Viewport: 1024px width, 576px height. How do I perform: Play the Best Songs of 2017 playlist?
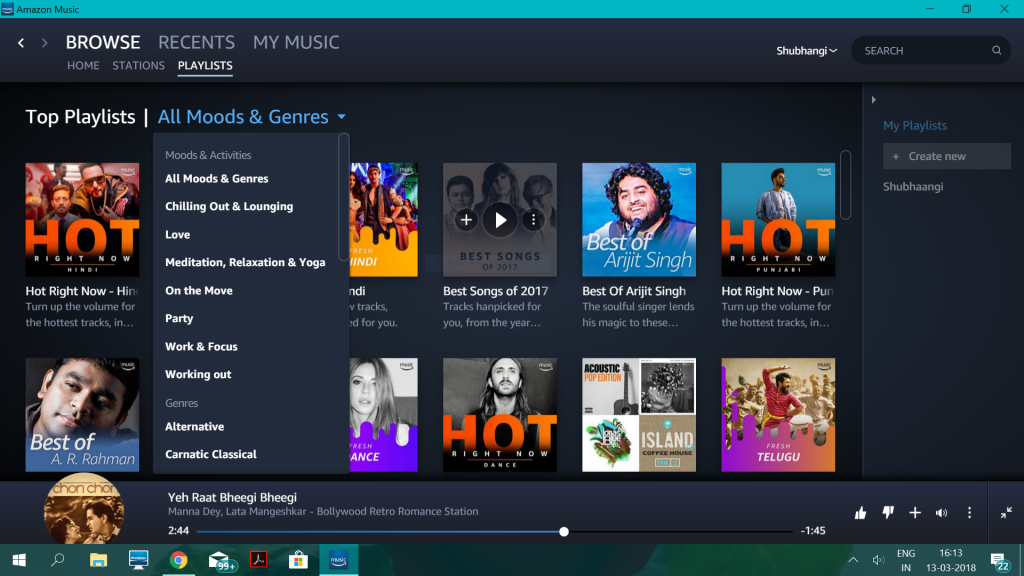point(500,220)
